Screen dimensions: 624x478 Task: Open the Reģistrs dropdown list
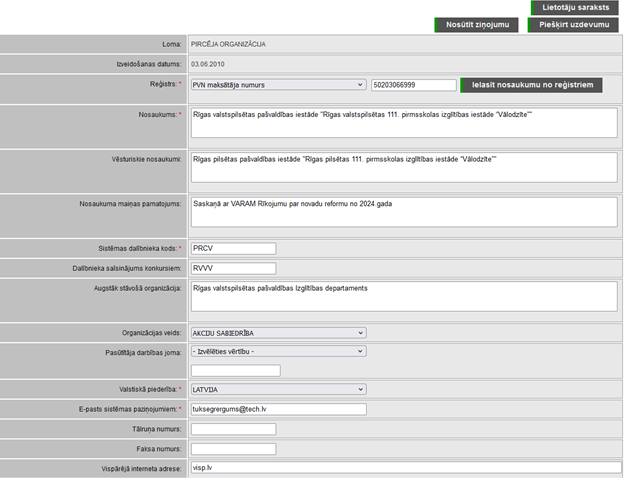[277, 85]
